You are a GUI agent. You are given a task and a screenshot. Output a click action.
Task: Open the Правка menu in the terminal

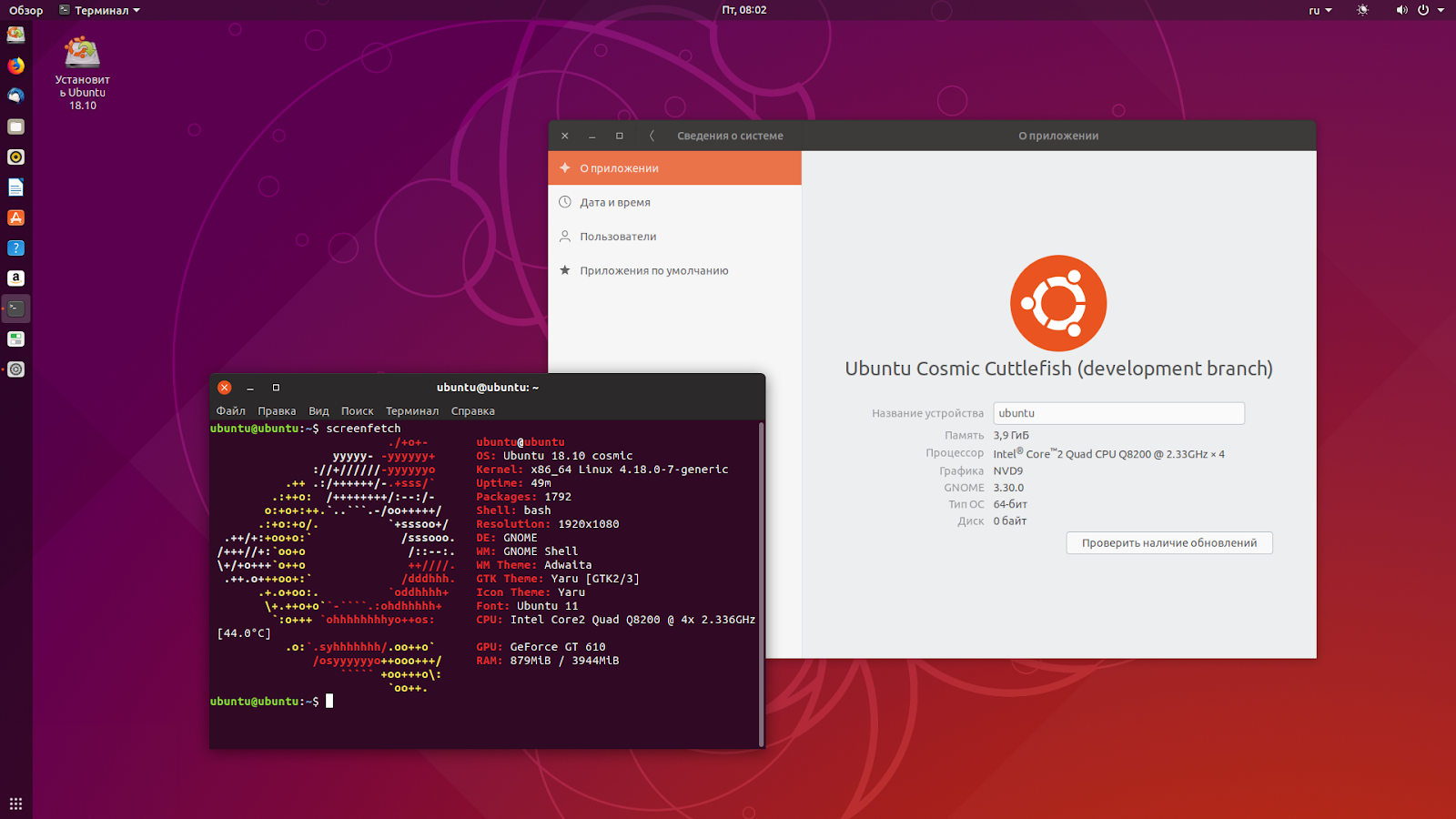point(277,411)
